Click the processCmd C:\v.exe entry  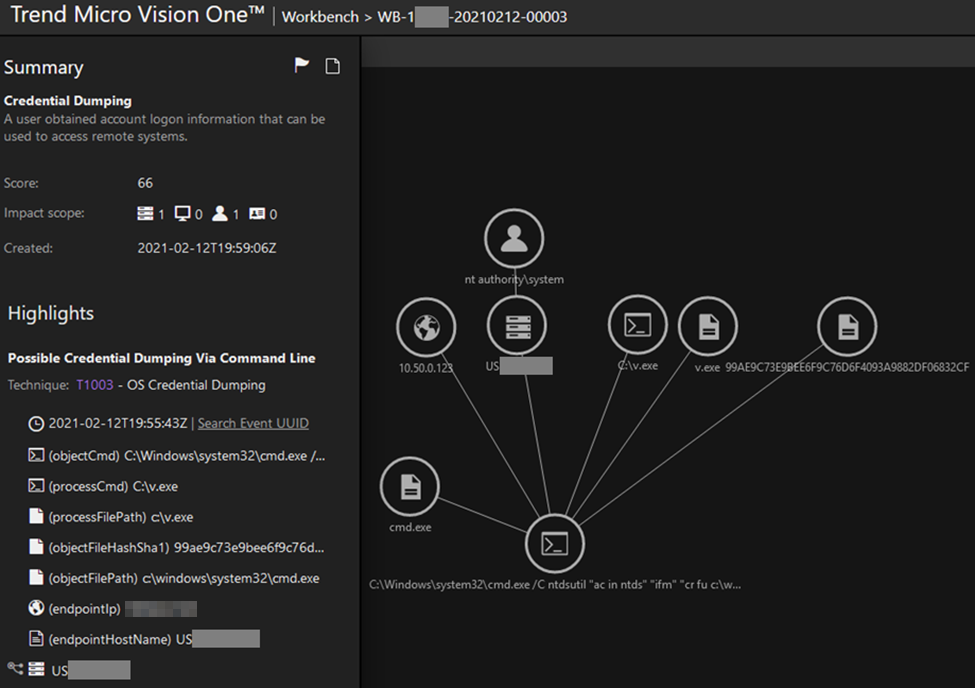(x=114, y=487)
